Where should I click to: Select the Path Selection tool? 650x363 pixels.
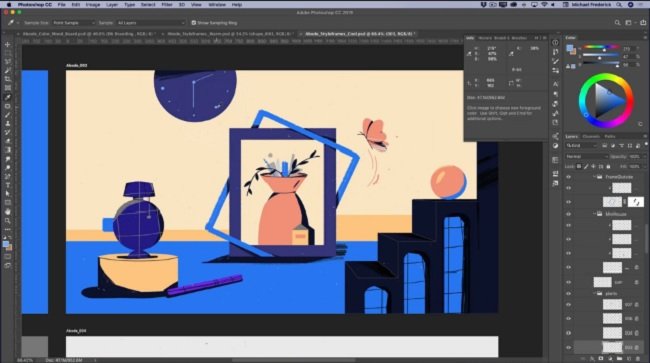[x=8, y=194]
